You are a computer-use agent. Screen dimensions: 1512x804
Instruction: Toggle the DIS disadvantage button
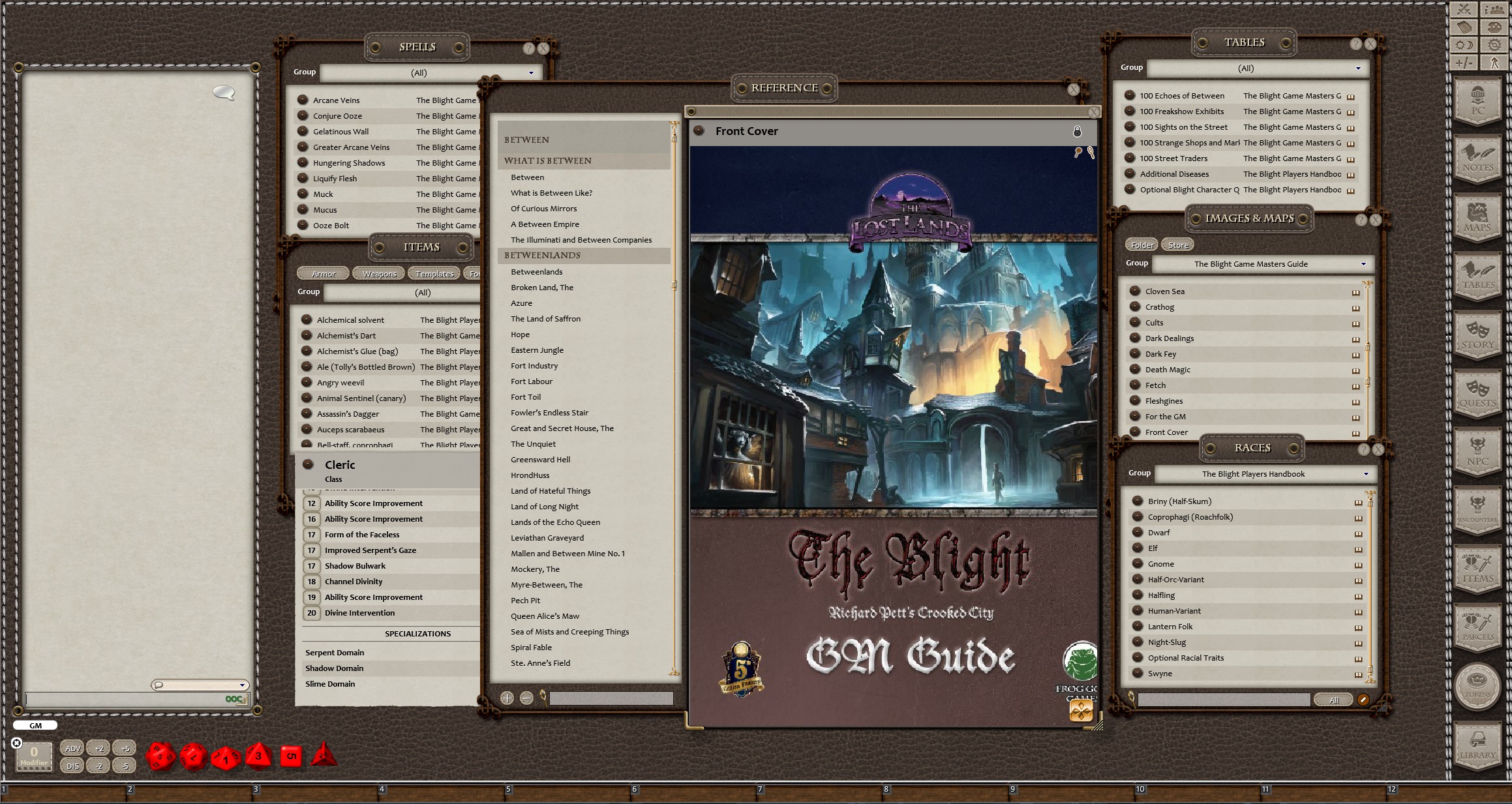[73, 766]
